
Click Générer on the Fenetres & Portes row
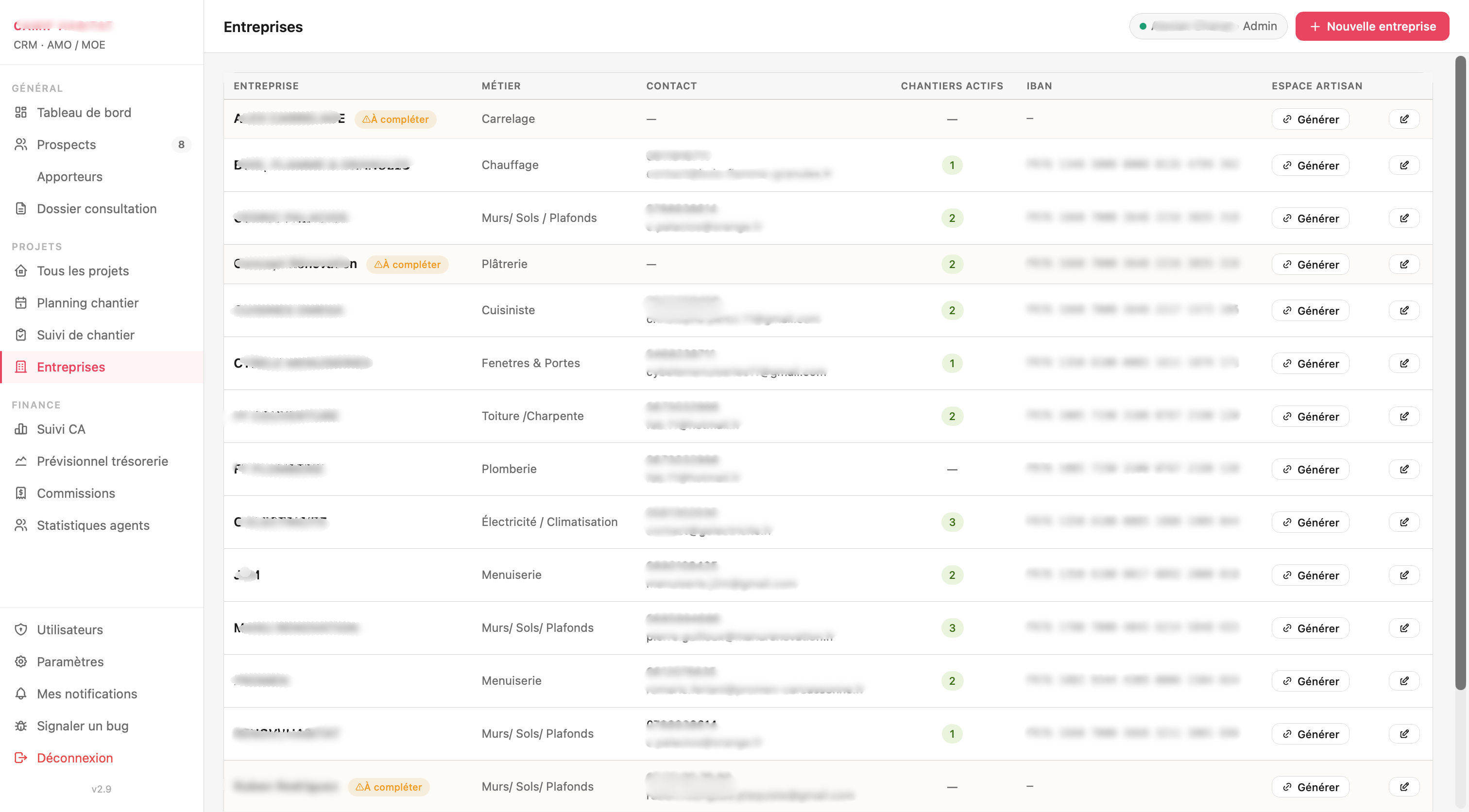[x=1311, y=363]
